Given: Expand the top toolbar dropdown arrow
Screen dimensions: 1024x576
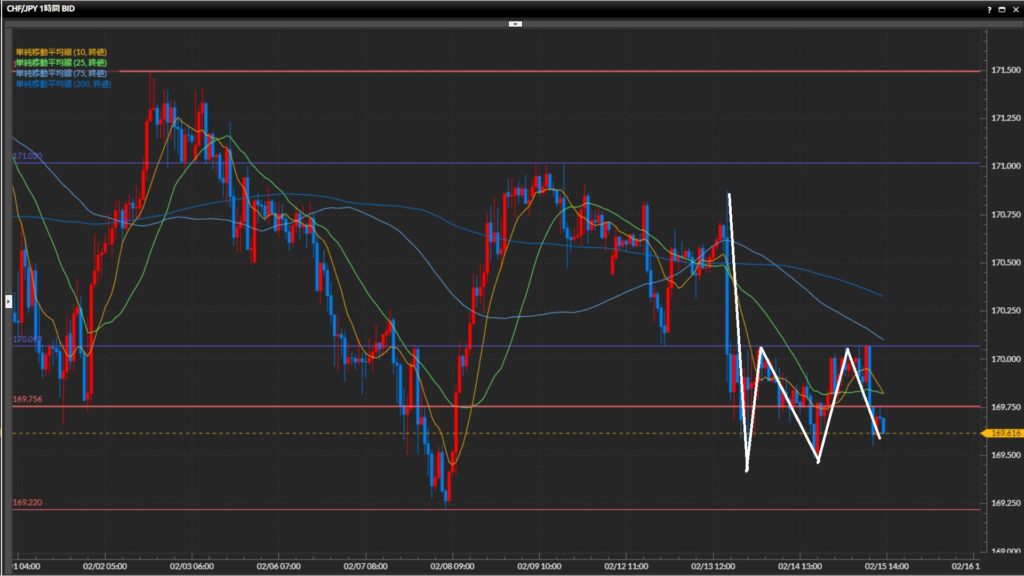Looking at the screenshot, I should pos(515,22).
